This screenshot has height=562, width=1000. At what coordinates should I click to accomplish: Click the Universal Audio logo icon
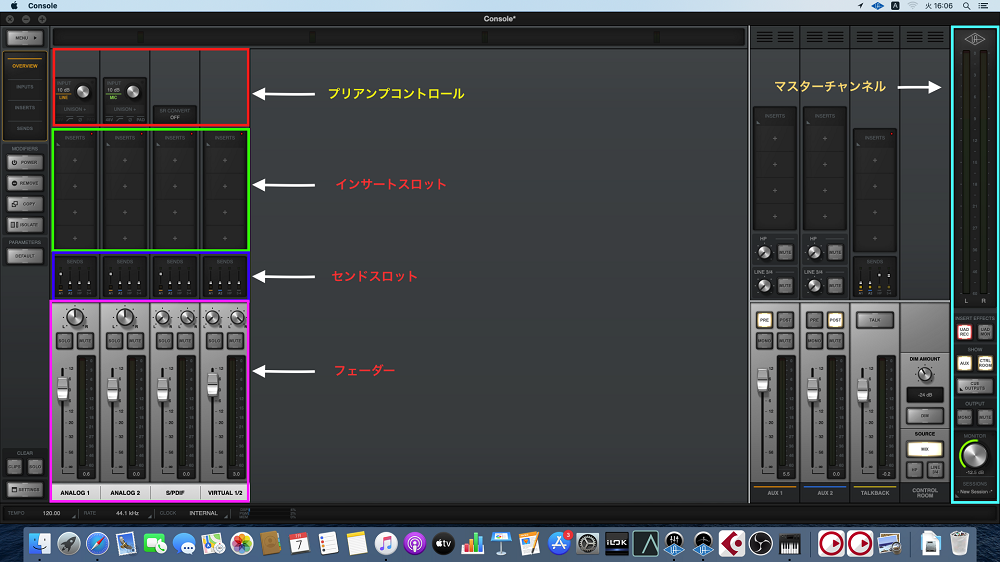pyautogui.click(x=974, y=40)
